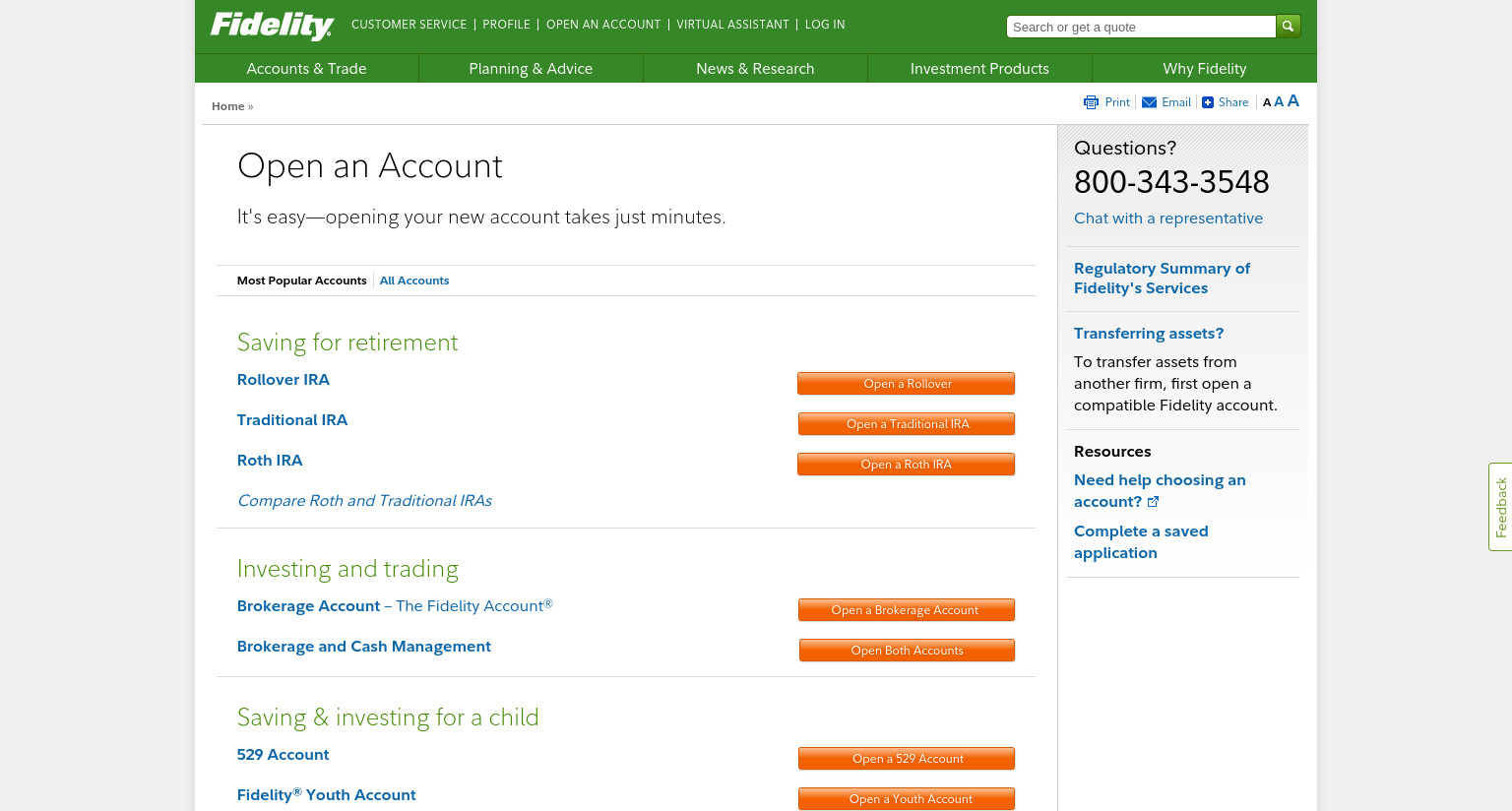
Task: Click the printer icon
Action: click(1091, 102)
